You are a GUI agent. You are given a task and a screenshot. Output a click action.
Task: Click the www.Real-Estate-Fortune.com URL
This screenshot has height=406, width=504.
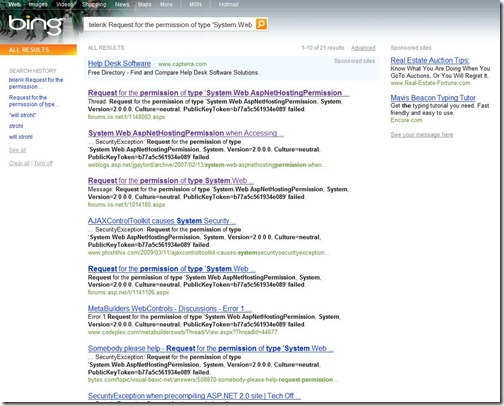[430, 83]
